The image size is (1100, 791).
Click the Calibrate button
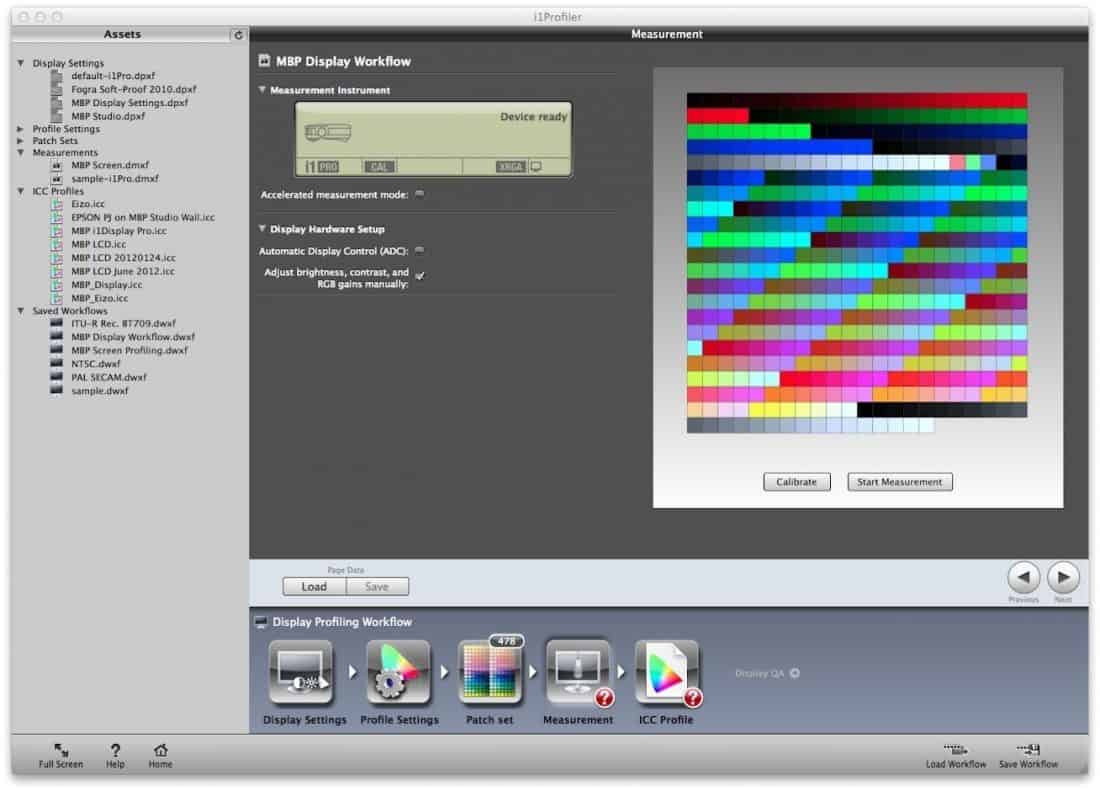[796, 482]
